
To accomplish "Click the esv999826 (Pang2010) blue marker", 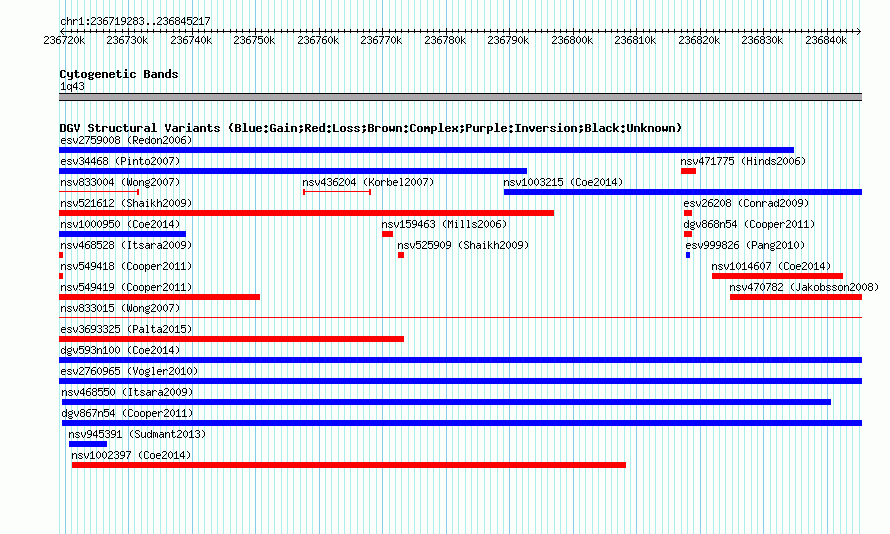I will point(688,255).
